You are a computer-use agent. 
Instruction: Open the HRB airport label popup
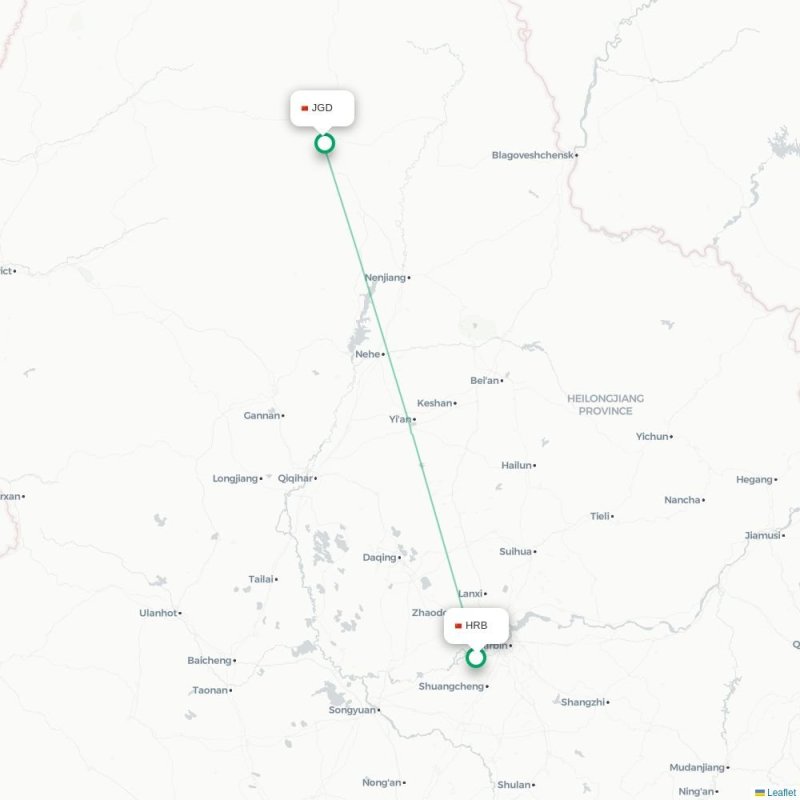pyautogui.click(x=476, y=626)
